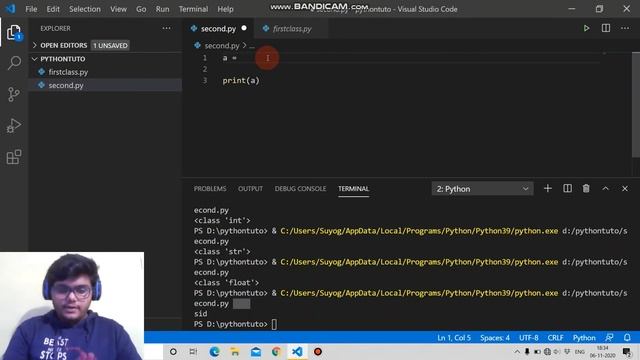Open File Explorer from taskbar
Image resolution: width=640 pixels, height=360 pixels.
point(235,351)
